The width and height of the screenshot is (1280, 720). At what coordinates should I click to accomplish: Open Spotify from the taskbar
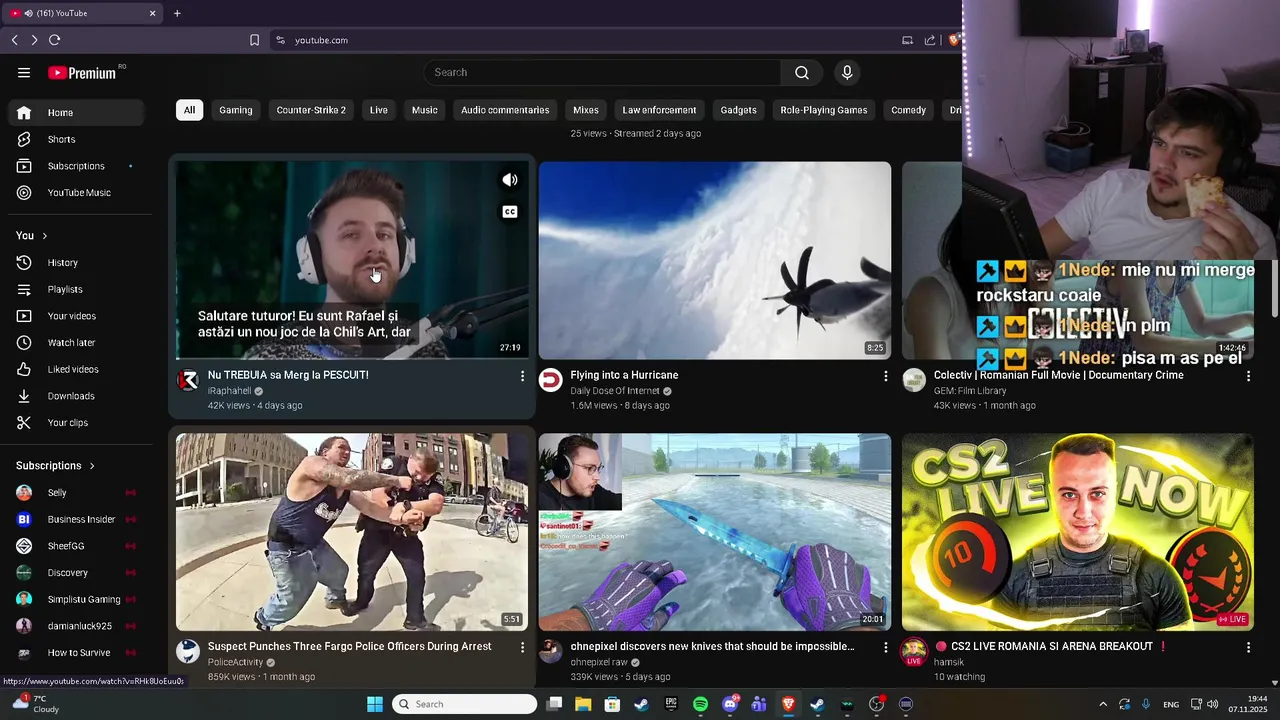[x=700, y=704]
